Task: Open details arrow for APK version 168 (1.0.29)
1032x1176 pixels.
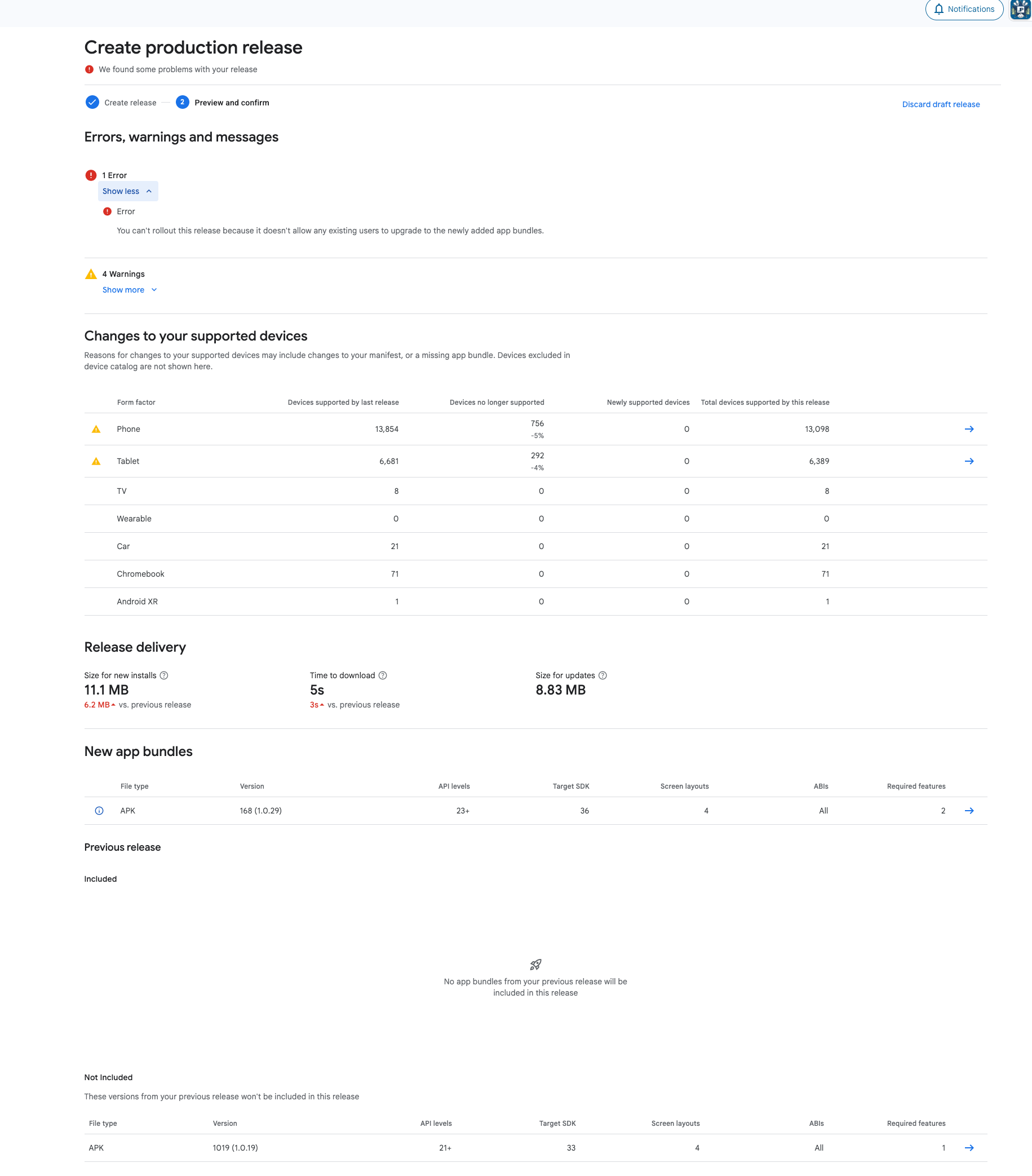Action: [970, 811]
